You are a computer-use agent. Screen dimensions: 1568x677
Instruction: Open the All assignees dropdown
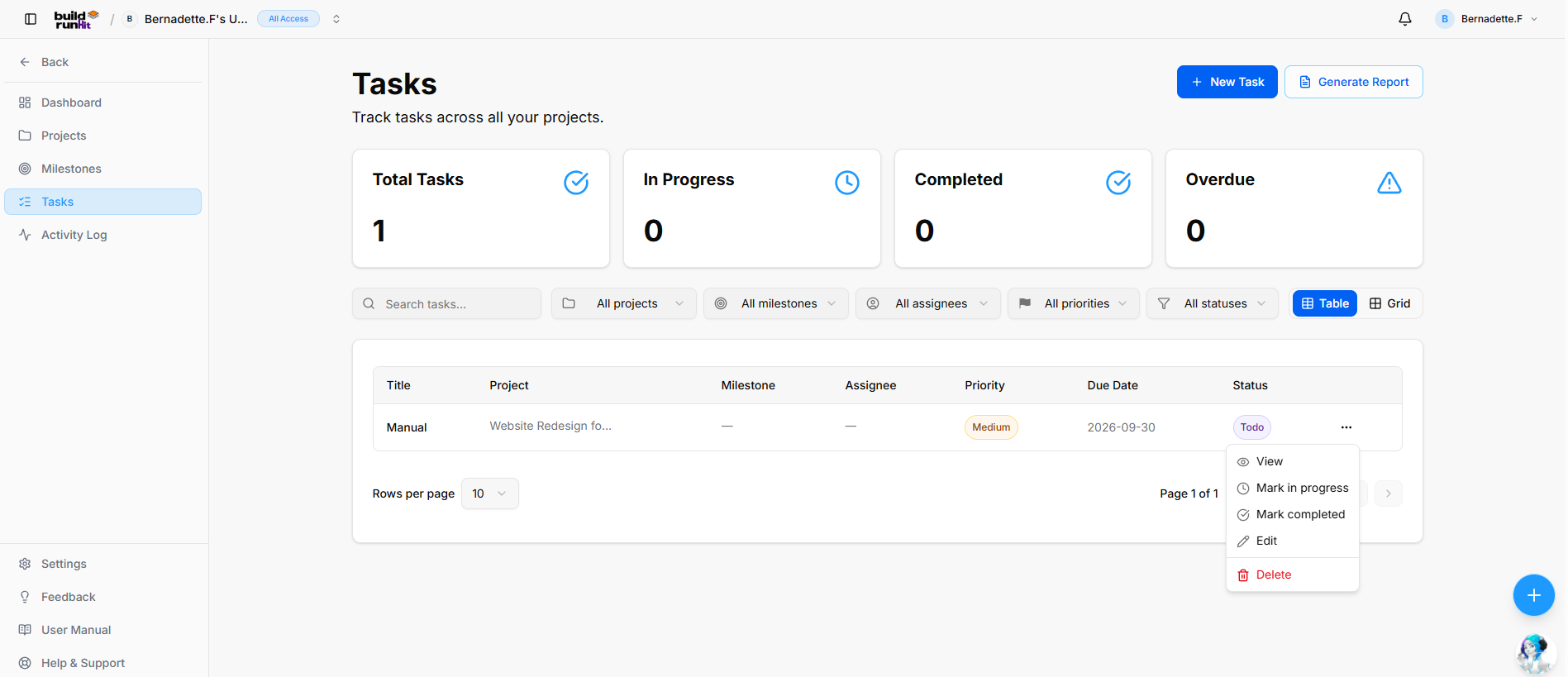(928, 303)
